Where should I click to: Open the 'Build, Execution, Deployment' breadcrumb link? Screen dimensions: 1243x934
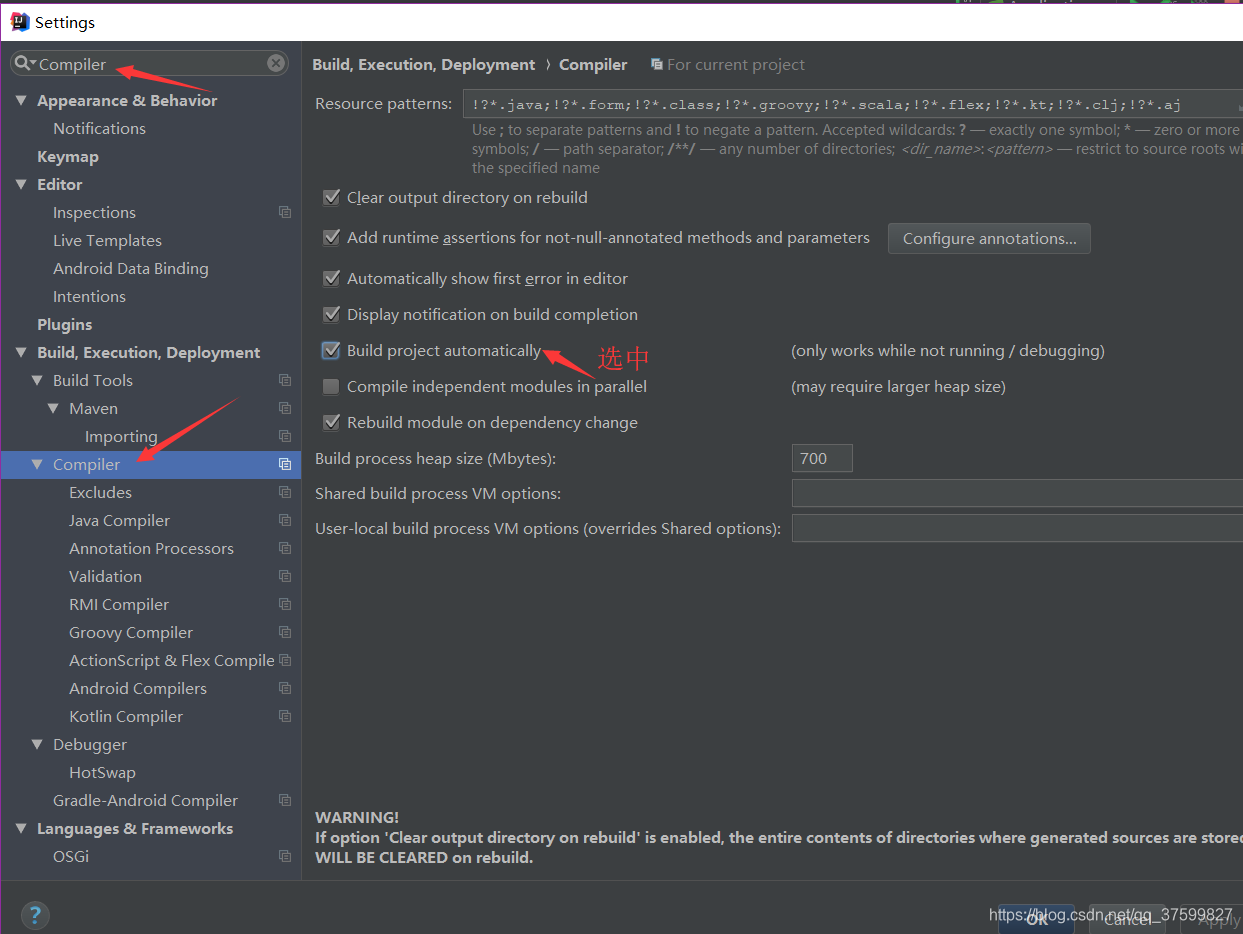tap(422, 64)
